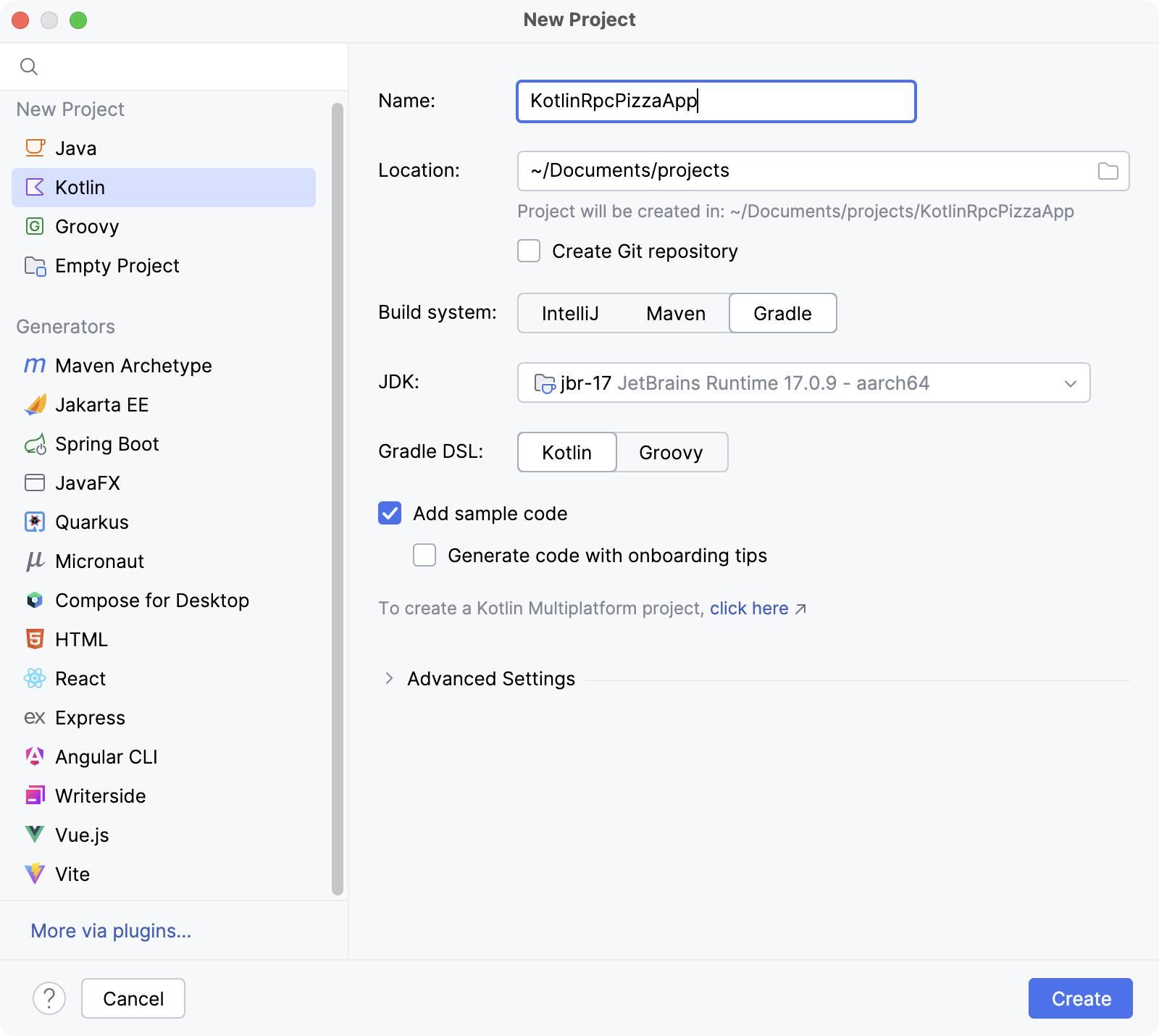Switch Build system to Maven
The height and width of the screenshot is (1036, 1159).
[x=675, y=313]
